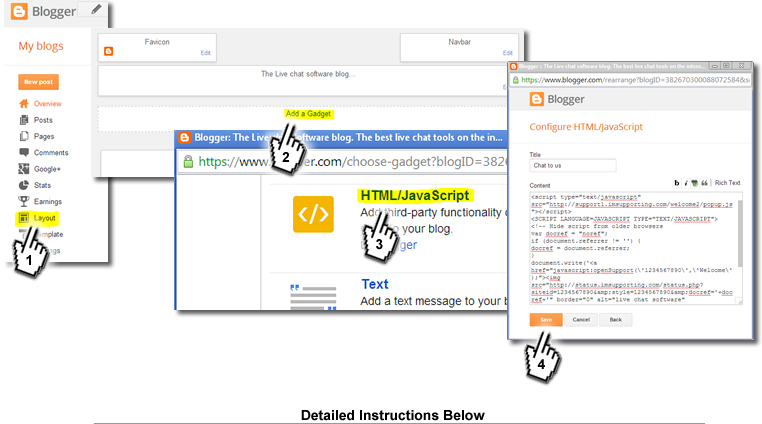Click Edit link in Favicon gadget
Viewport: 762px width, 424px height.
pos(206,53)
